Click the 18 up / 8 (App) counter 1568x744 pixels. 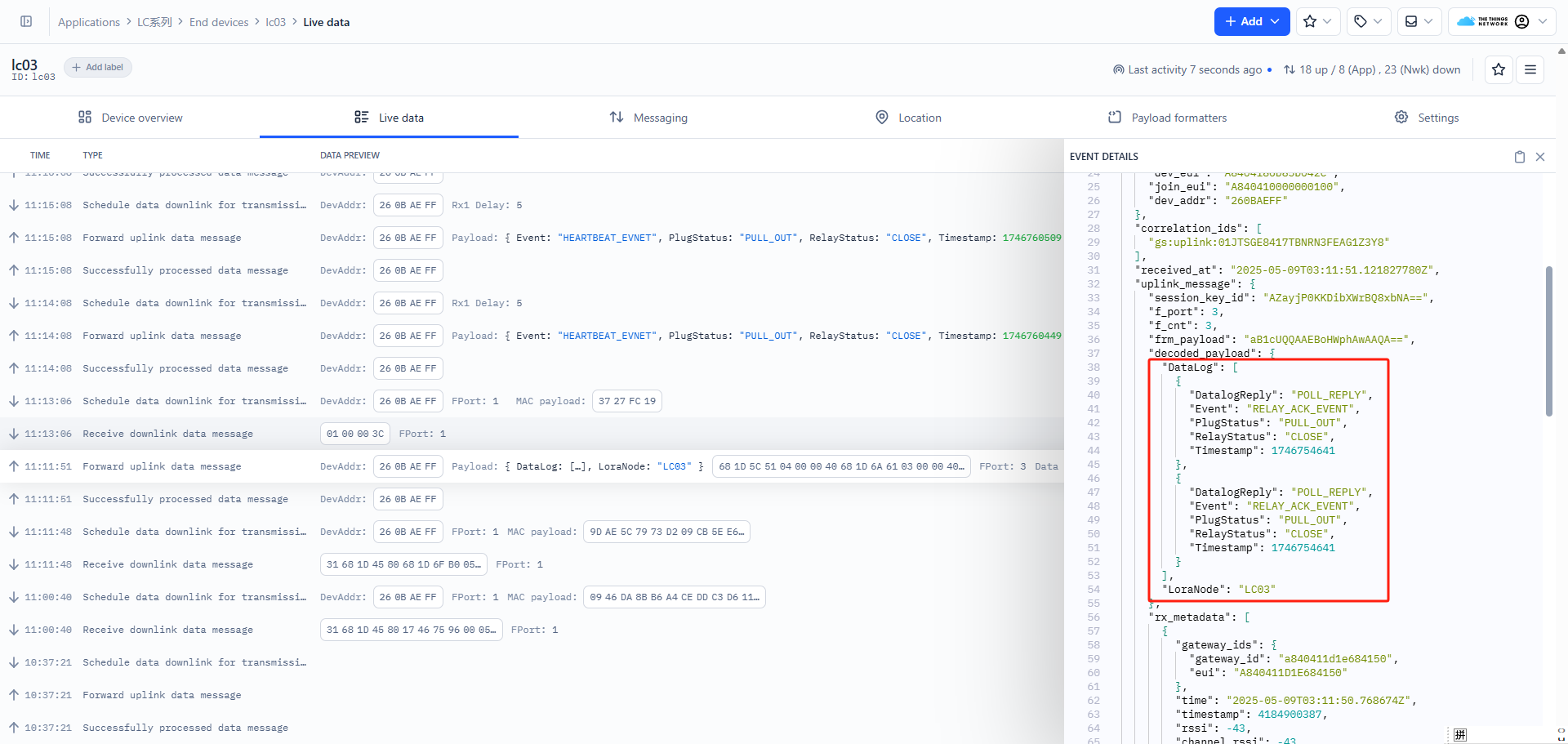click(1338, 69)
